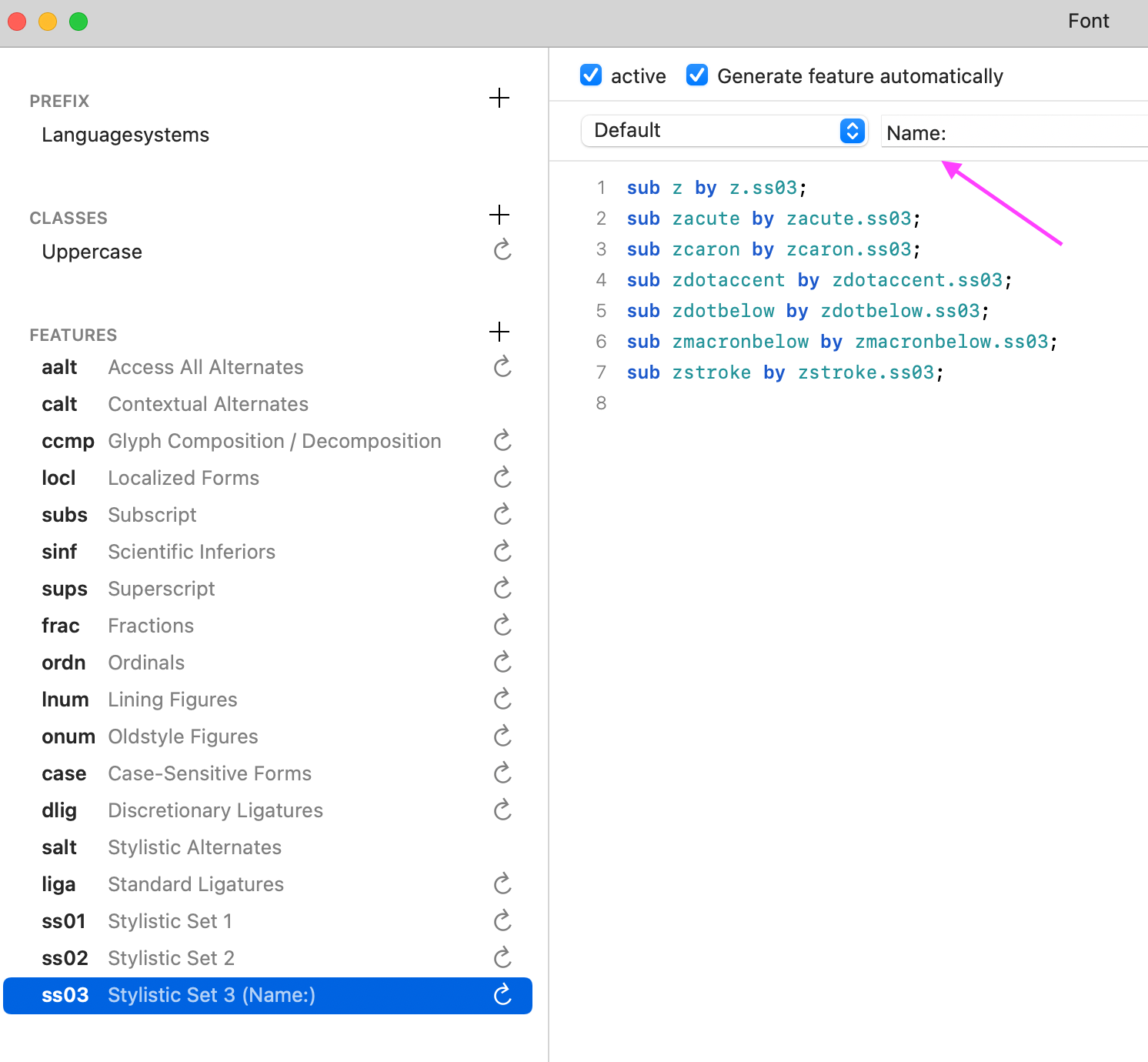Refresh the liga Standard Ligatures feature
Screen dimensions: 1148x1062
pyautogui.click(x=502, y=883)
